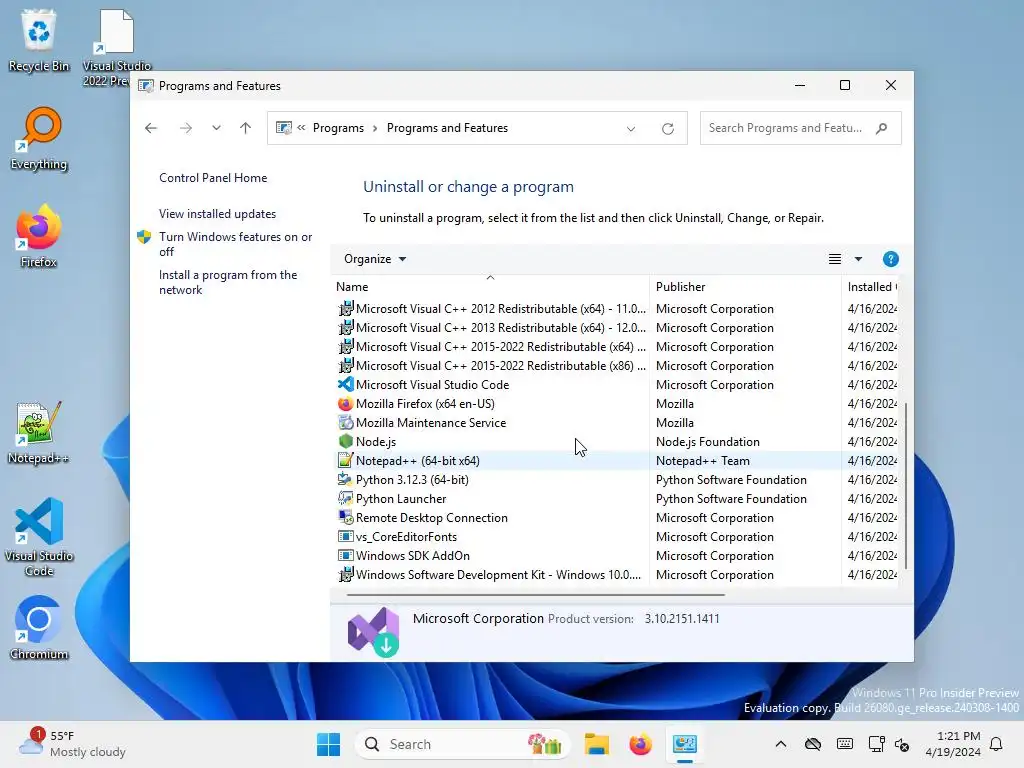Click the Visual Studio Code list icon
This screenshot has height=768, width=1024.
pos(345,385)
